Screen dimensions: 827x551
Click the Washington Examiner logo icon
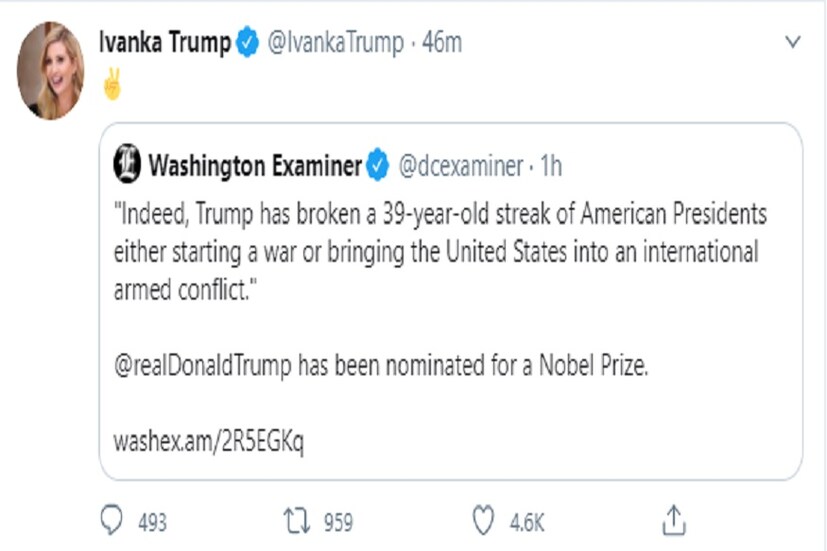coord(127,165)
